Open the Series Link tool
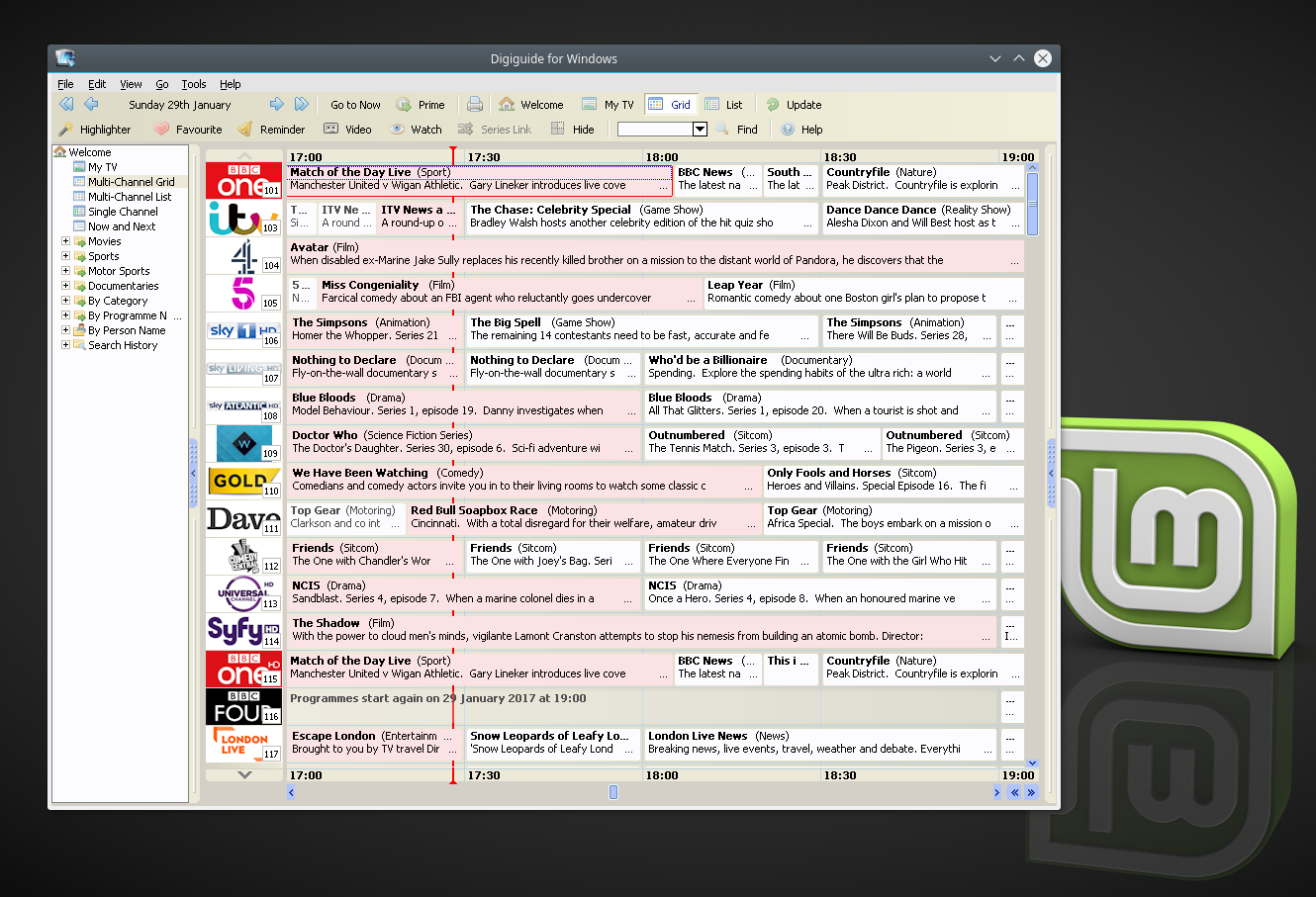 pos(495,129)
